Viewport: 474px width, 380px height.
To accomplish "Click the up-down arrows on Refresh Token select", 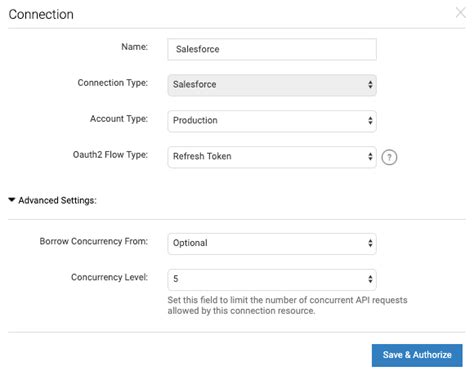I will tap(370, 156).
